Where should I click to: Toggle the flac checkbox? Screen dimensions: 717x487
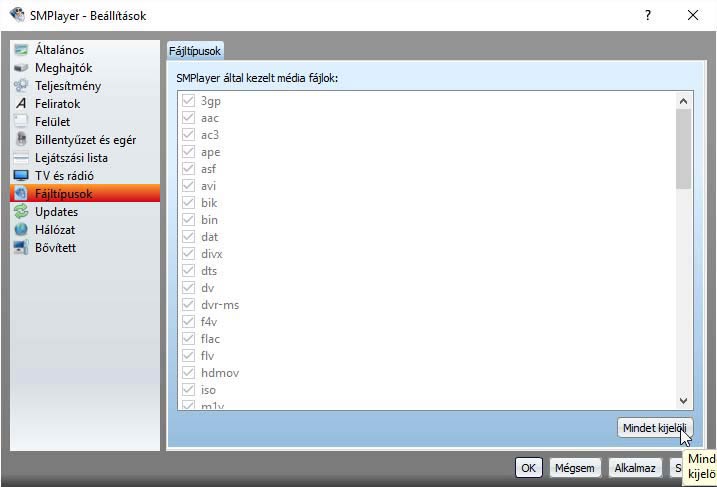pos(188,338)
